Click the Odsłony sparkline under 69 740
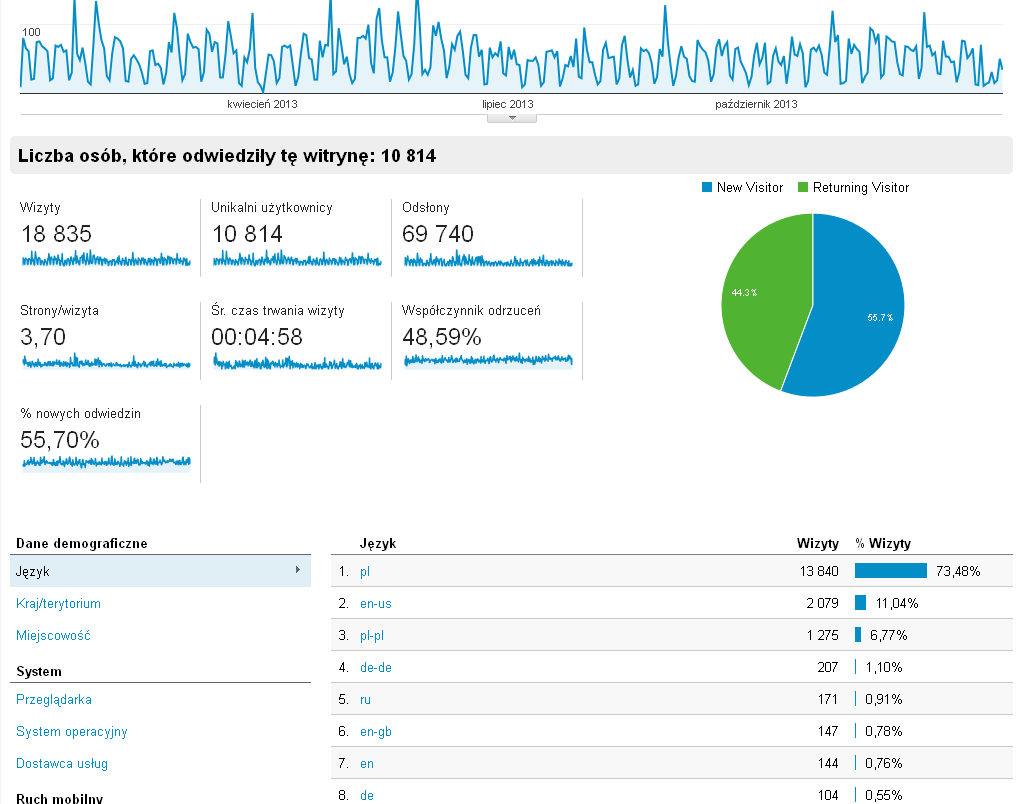The width and height of the screenshot is (1020, 804). [x=489, y=260]
